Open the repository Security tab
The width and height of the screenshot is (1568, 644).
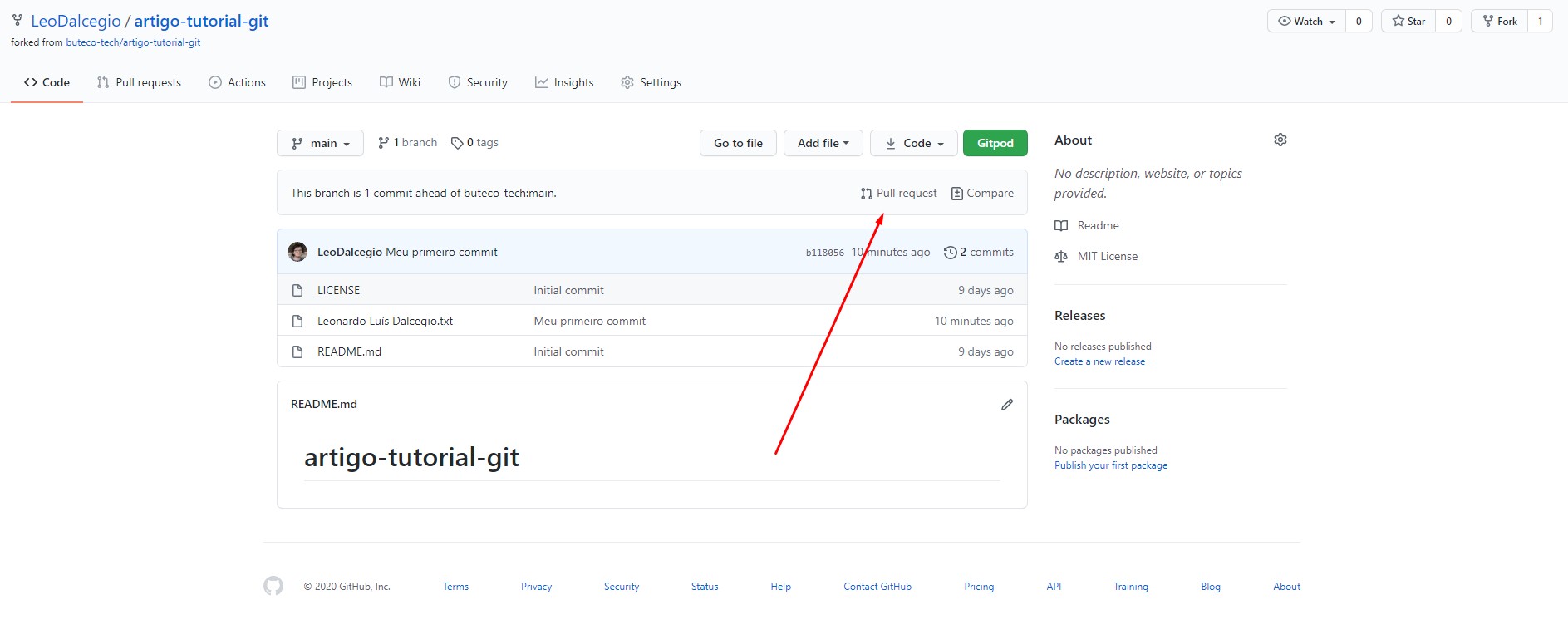(x=478, y=82)
